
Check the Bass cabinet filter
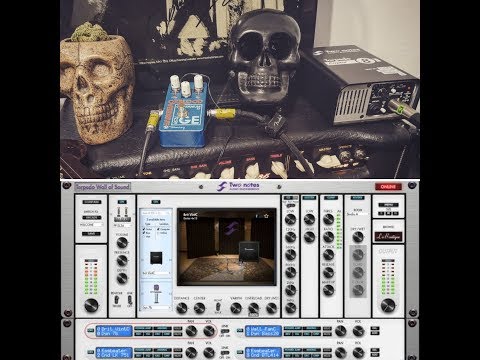[x=144, y=233]
